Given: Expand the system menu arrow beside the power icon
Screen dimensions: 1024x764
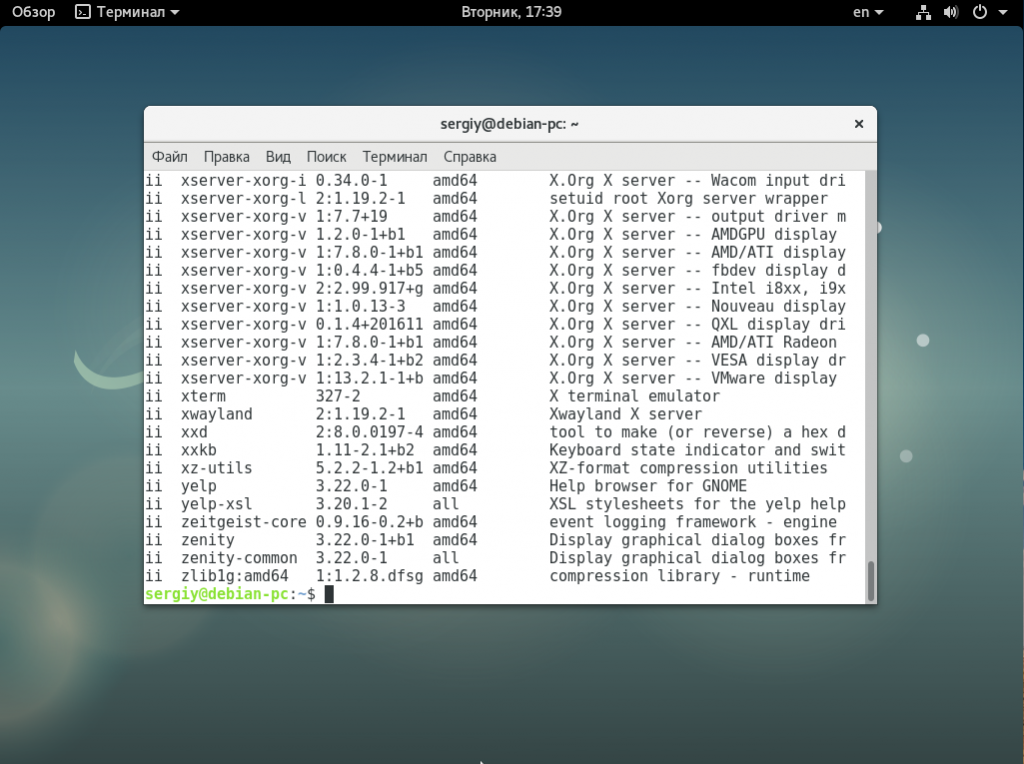Looking at the screenshot, I should 1002,13.
